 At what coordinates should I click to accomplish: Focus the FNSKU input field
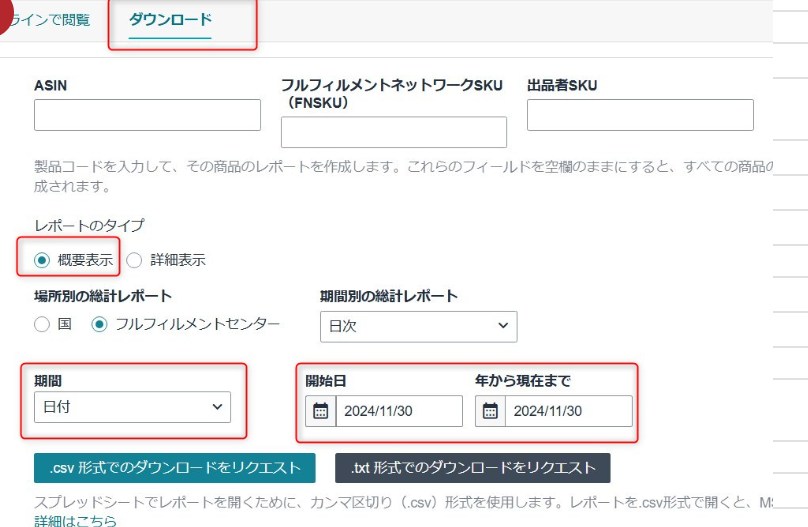(x=394, y=132)
